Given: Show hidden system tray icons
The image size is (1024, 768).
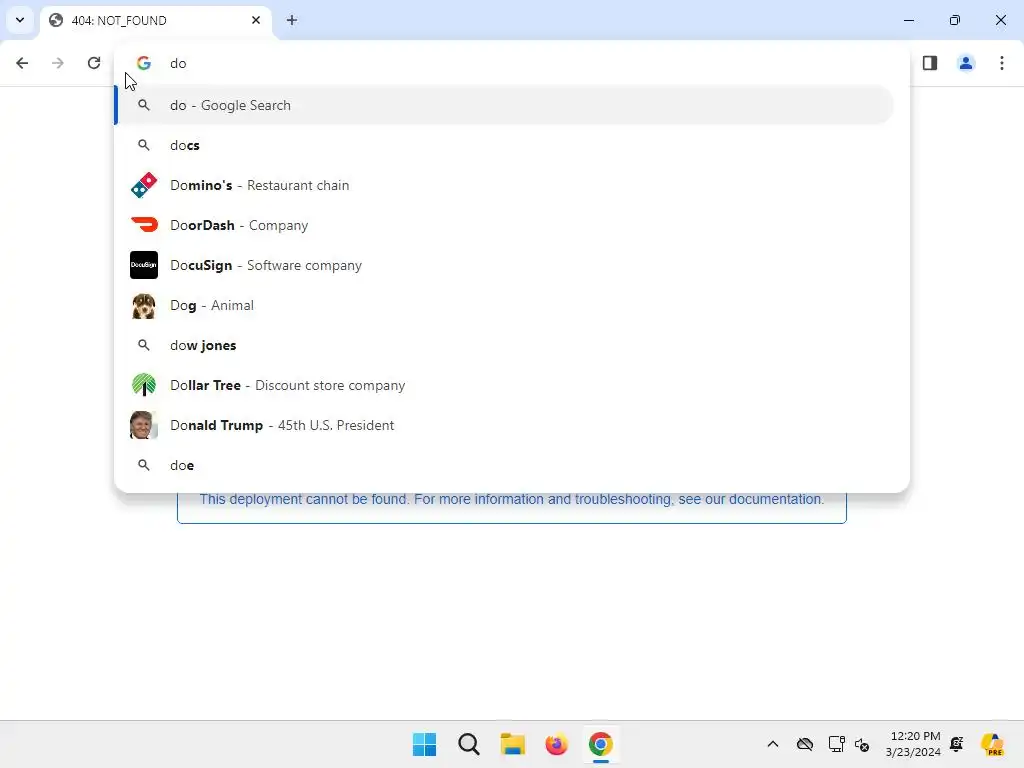Looking at the screenshot, I should pos(773,744).
